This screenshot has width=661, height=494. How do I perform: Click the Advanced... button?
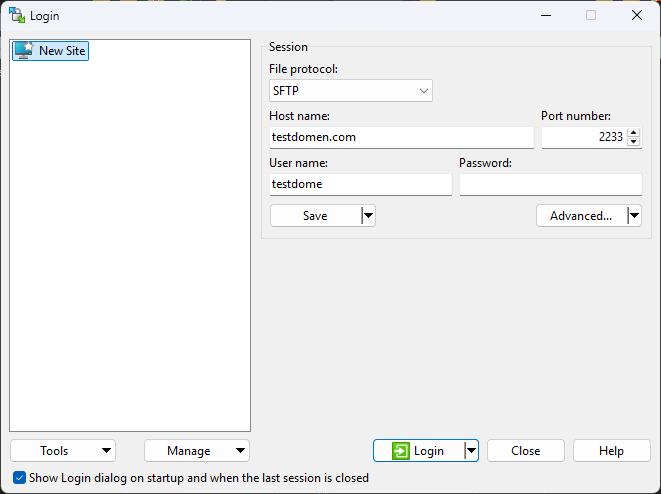click(x=581, y=216)
